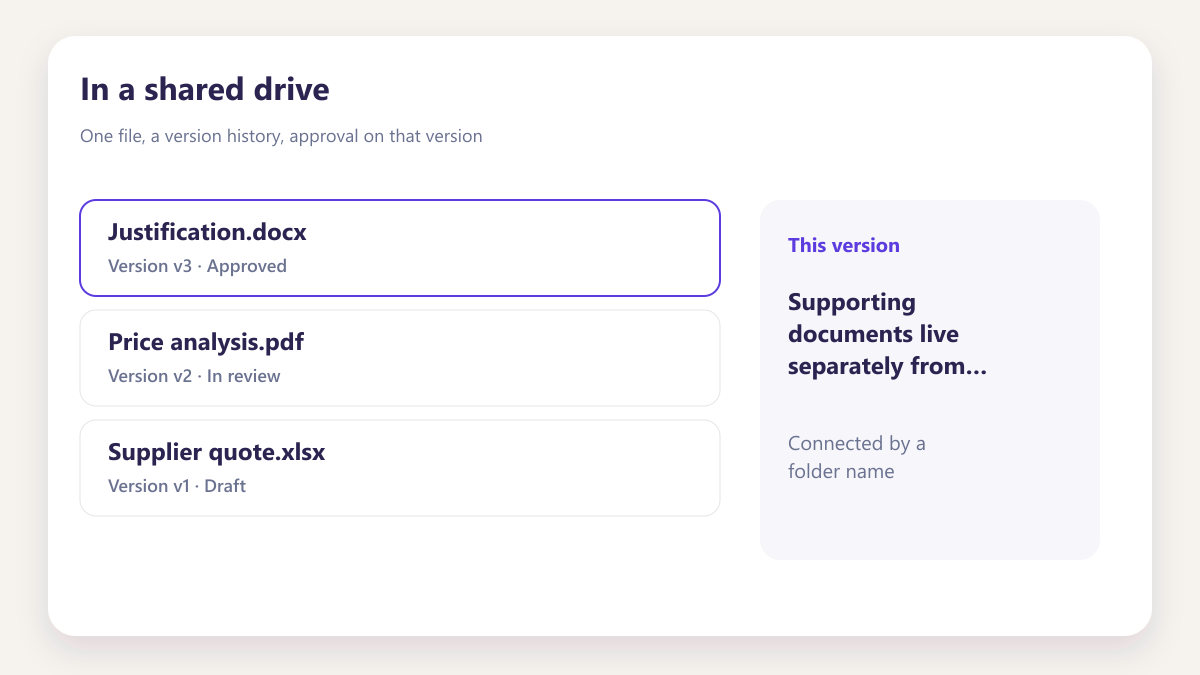
Task: Click the 'Connected by a folder name' text
Action: (857, 457)
